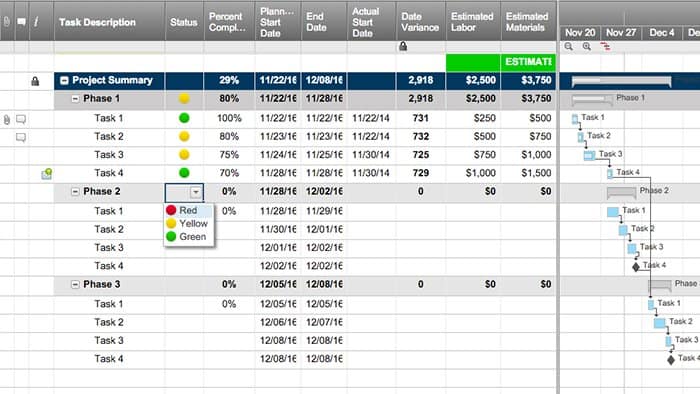
Task: Select the 29% Project Summary percent cell
Action: (x=229, y=80)
